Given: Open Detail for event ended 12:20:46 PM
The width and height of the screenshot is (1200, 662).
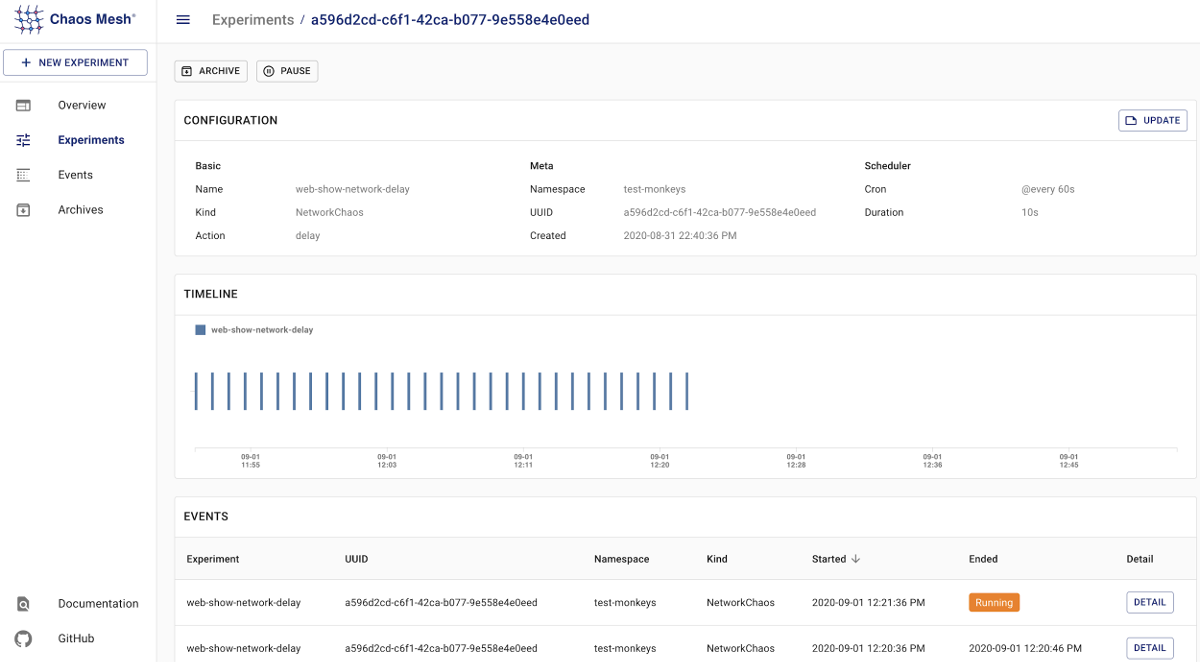Looking at the screenshot, I should pos(1149,648).
